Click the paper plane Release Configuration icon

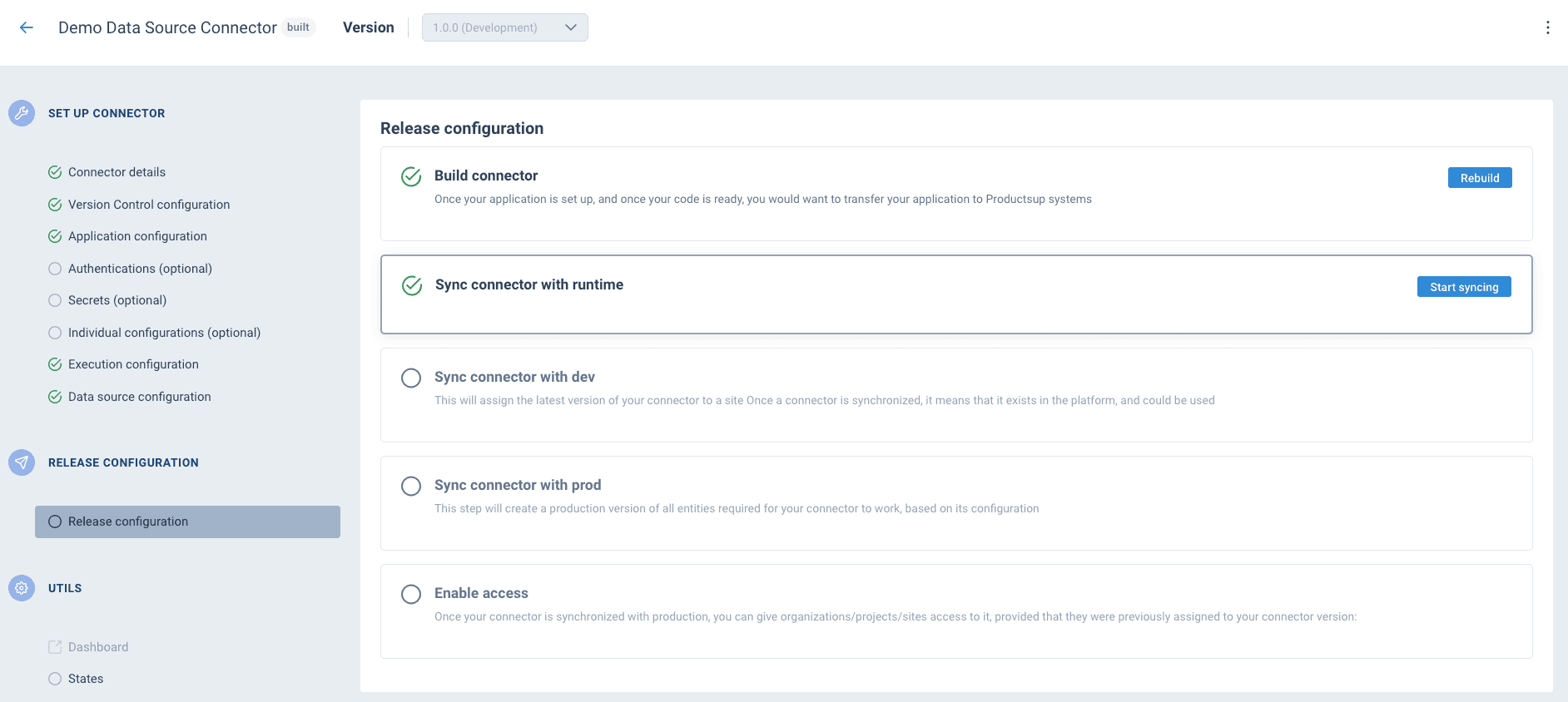(x=22, y=462)
